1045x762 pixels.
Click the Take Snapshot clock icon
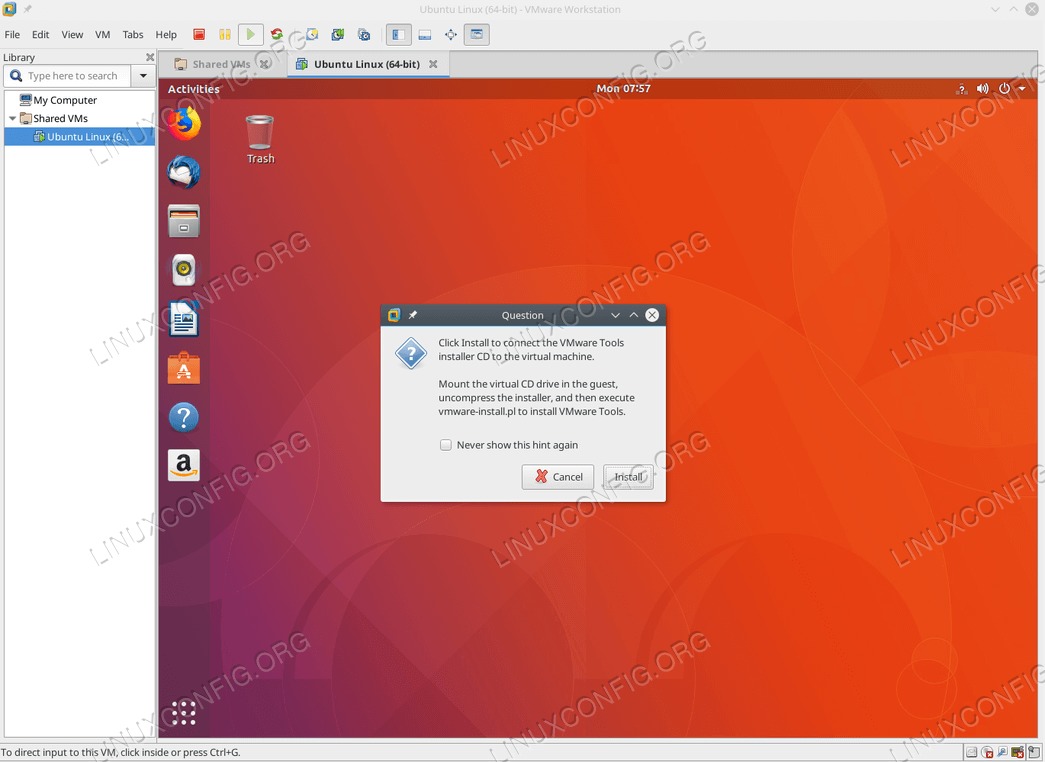tap(312, 34)
